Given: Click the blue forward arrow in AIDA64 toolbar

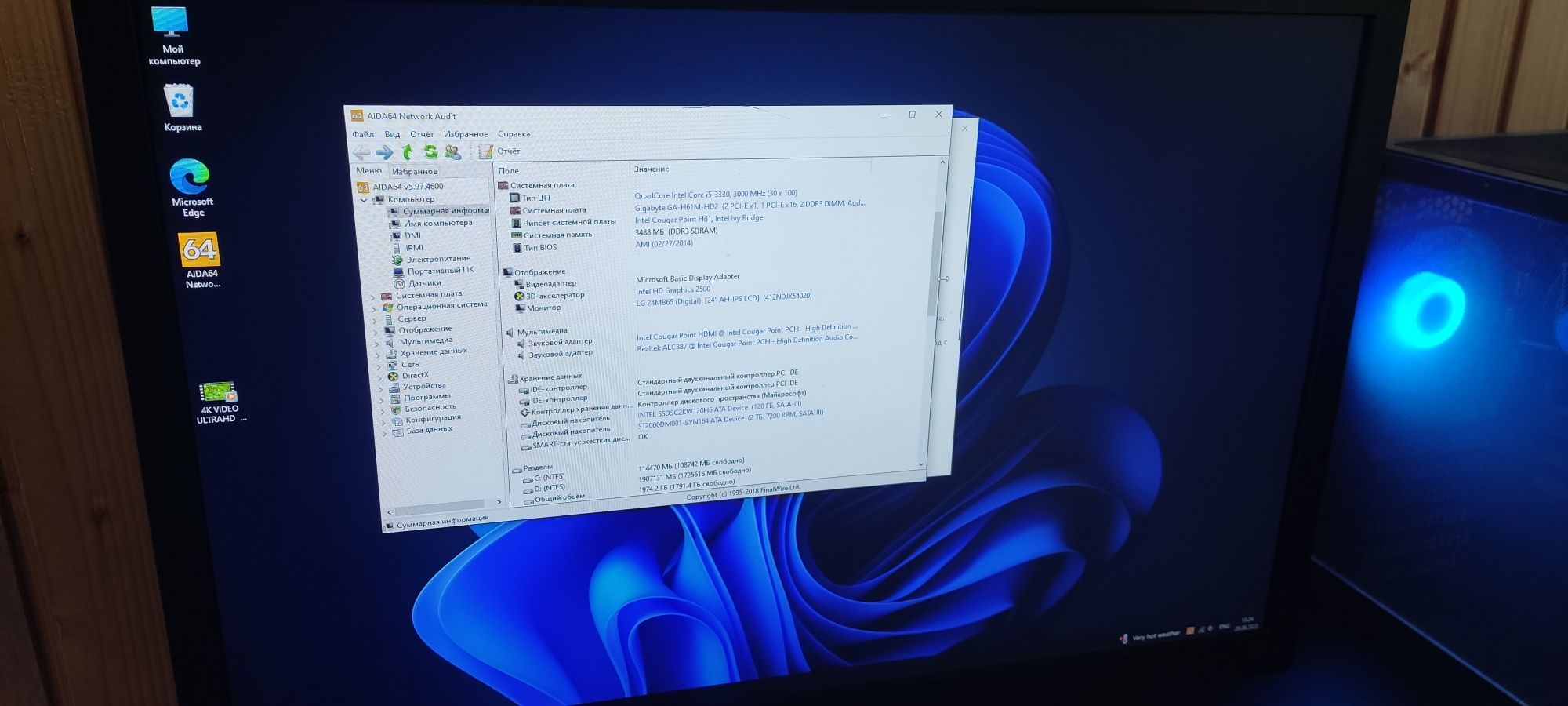Looking at the screenshot, I should click(384, 152).
